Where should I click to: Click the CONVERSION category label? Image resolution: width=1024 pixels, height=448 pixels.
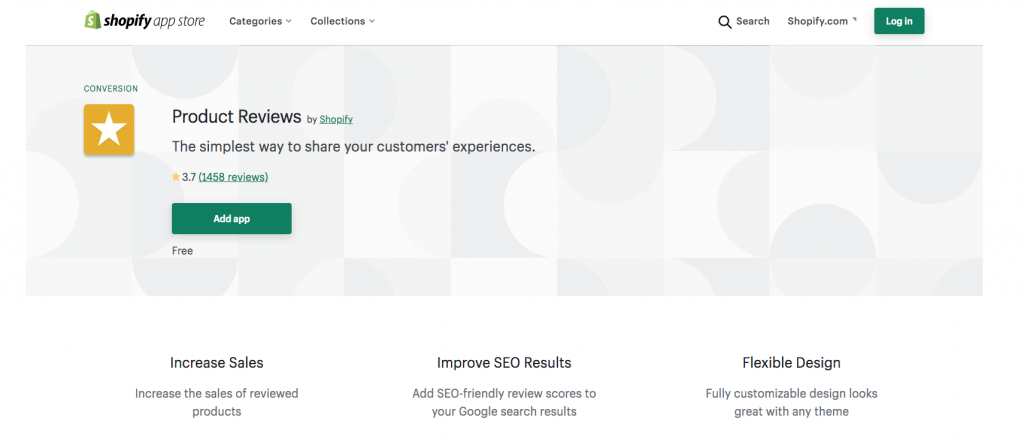click(x=111, y=89)
